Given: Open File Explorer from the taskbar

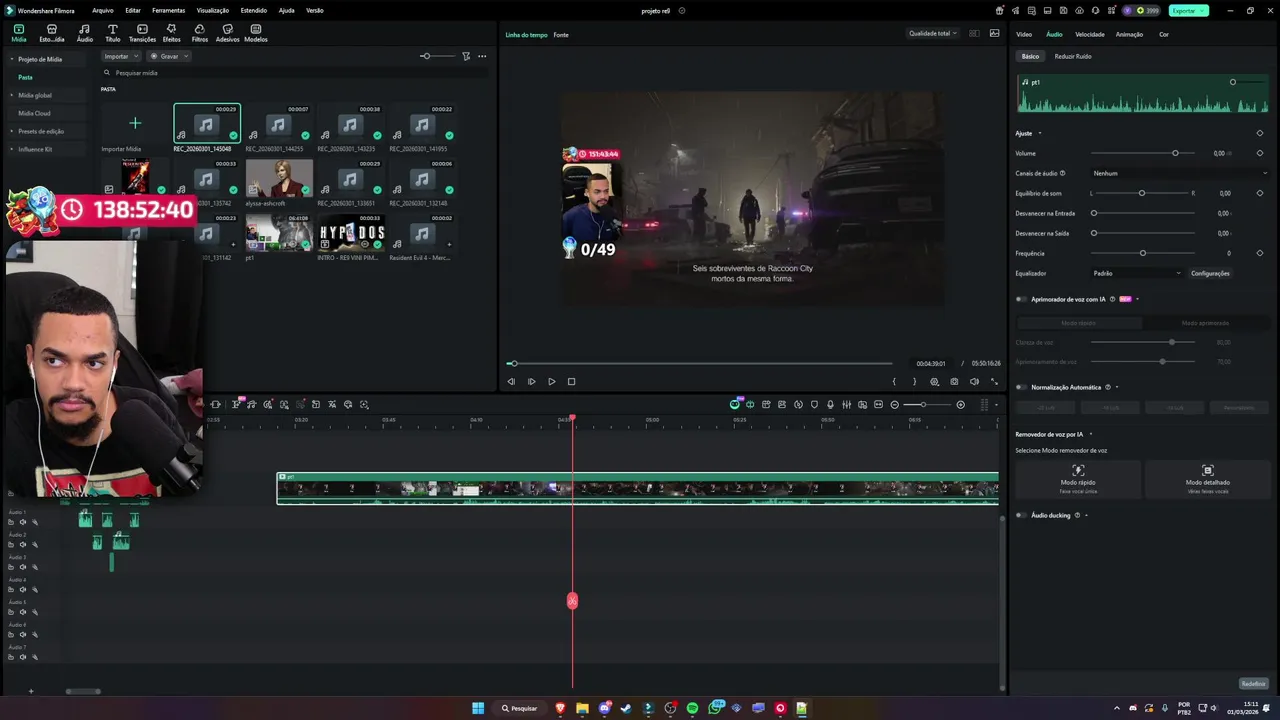Looking at the screenshot, I should tap(582, 708).
